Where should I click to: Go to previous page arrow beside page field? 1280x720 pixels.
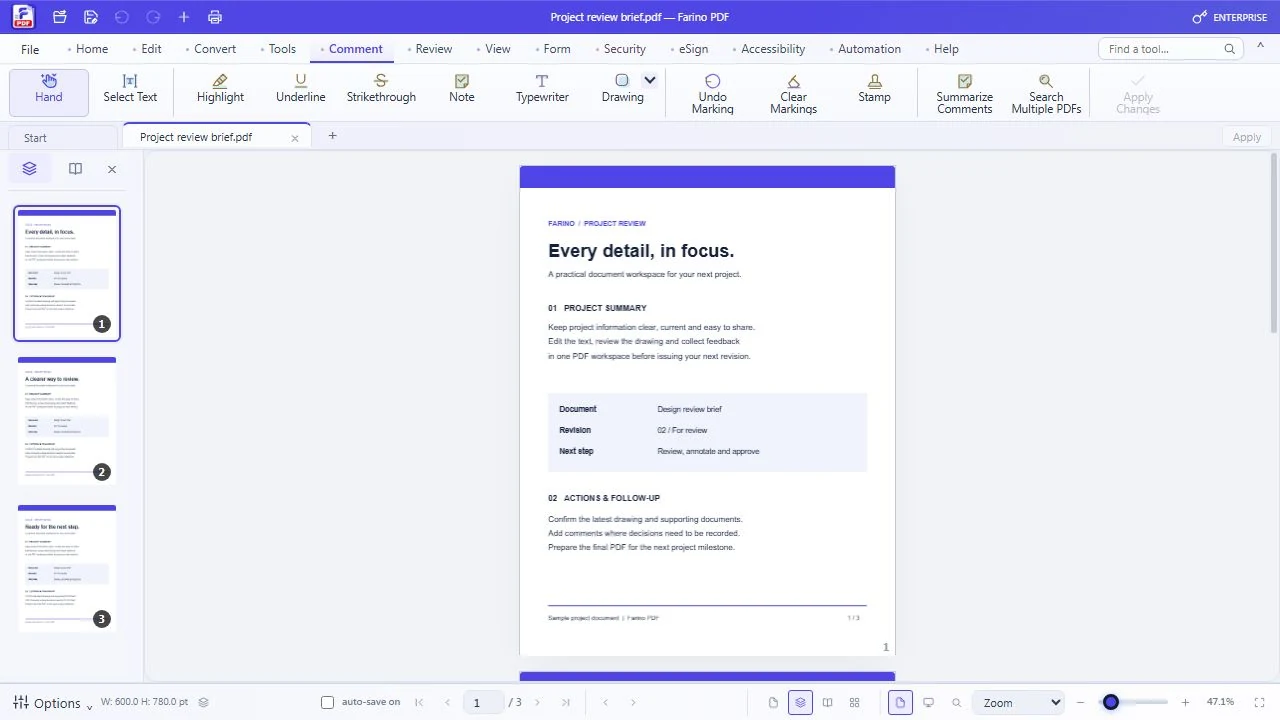coord(447,703)
